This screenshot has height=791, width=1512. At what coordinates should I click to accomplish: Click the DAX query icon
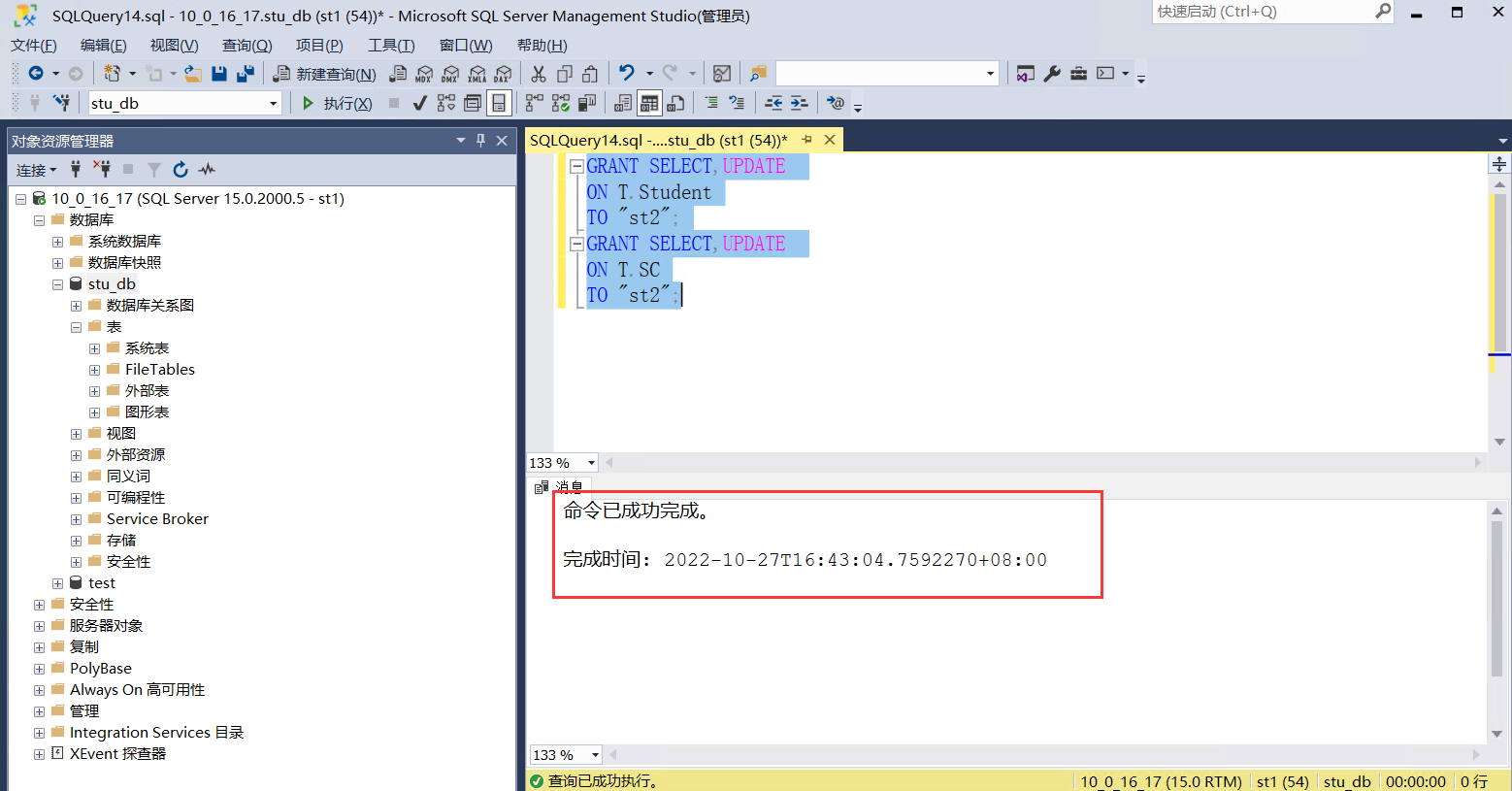click(503, 74)
